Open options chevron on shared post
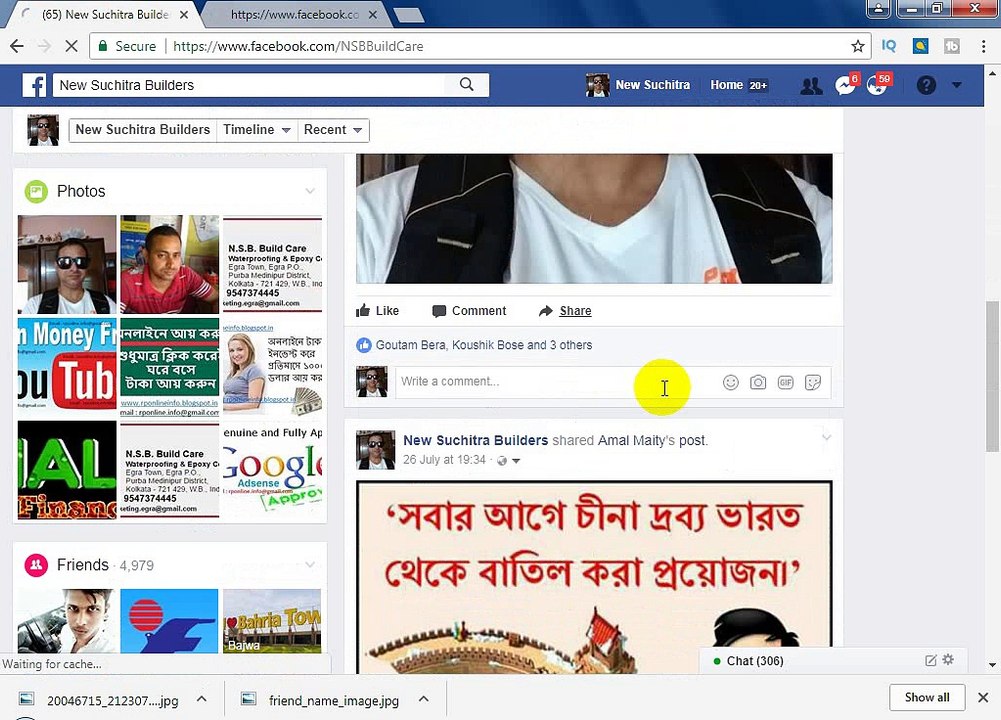The width and height of the screenshot is (1001, 720). coord(826,438)
